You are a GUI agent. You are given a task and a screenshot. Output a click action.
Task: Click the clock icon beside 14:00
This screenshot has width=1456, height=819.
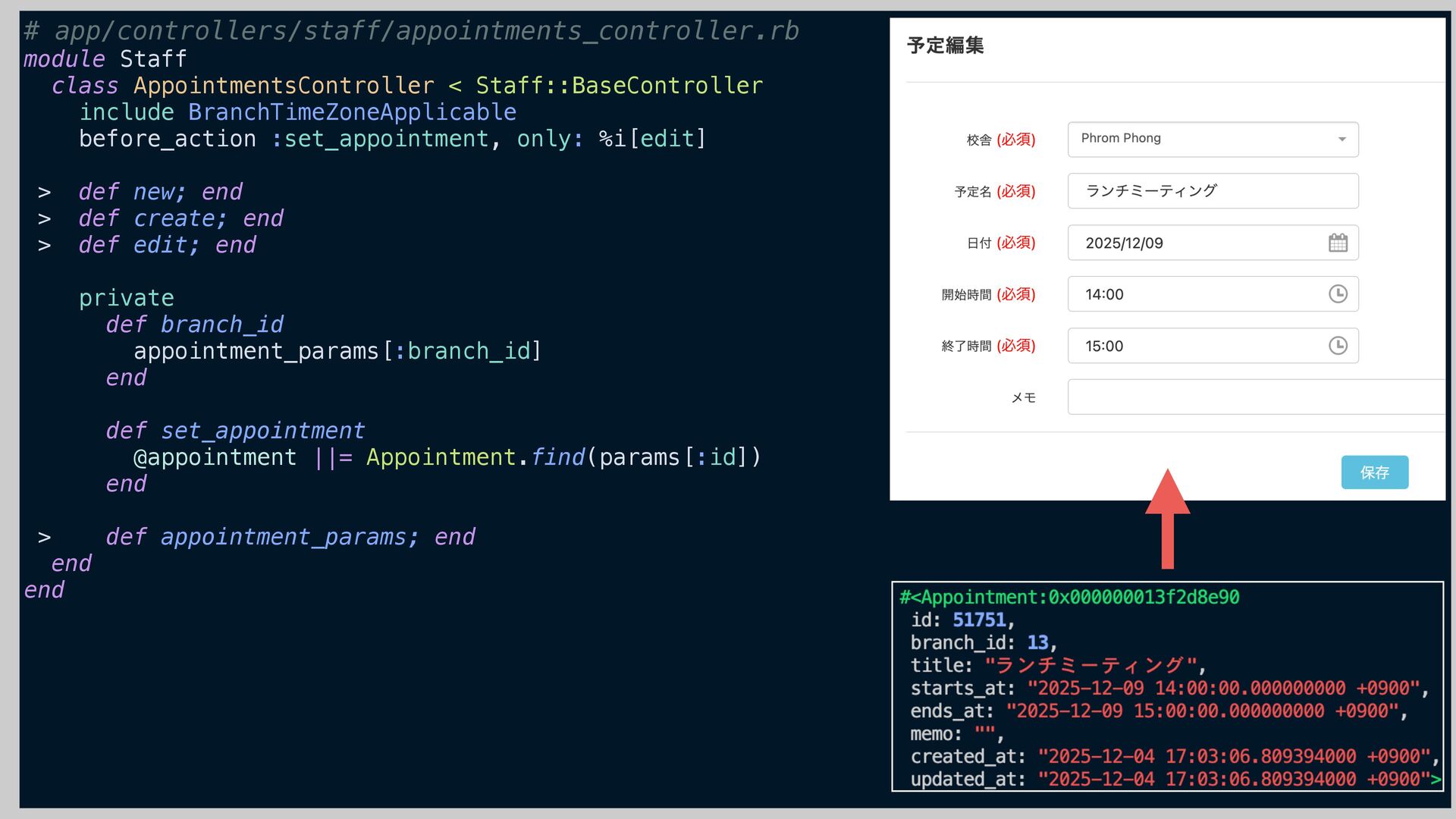point(1338,294)
